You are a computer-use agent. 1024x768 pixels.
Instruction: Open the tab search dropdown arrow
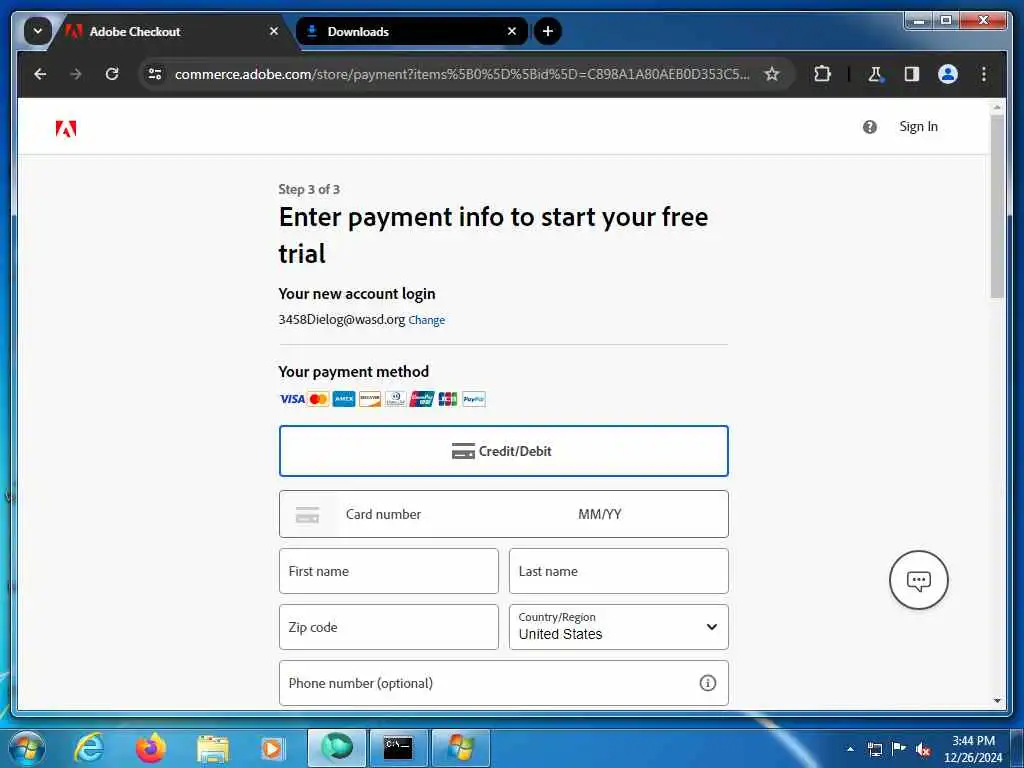point(37,31)
